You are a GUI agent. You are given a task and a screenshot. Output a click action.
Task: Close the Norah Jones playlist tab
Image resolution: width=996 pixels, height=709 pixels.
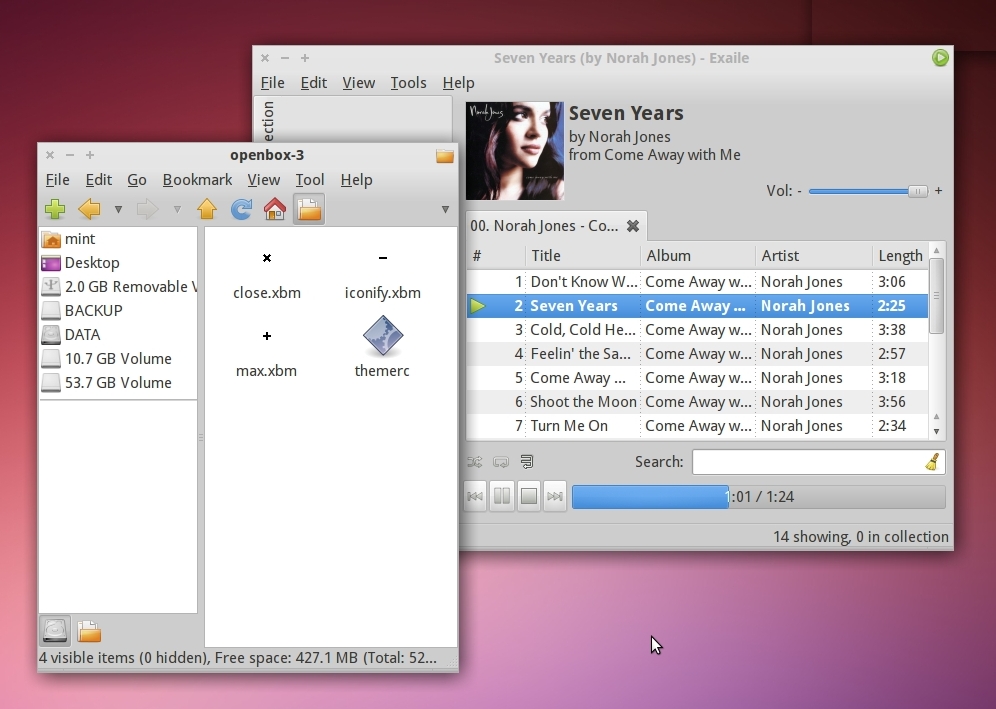click(x=633, y=226)
